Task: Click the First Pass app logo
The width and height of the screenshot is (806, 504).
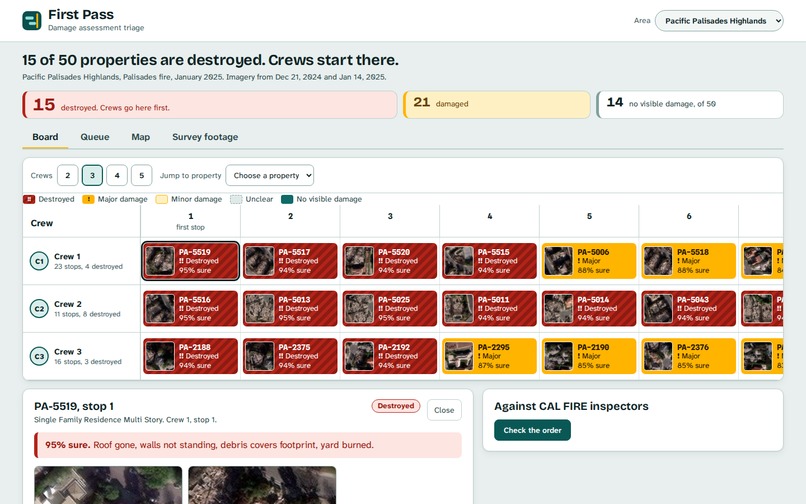Action: 32,21
